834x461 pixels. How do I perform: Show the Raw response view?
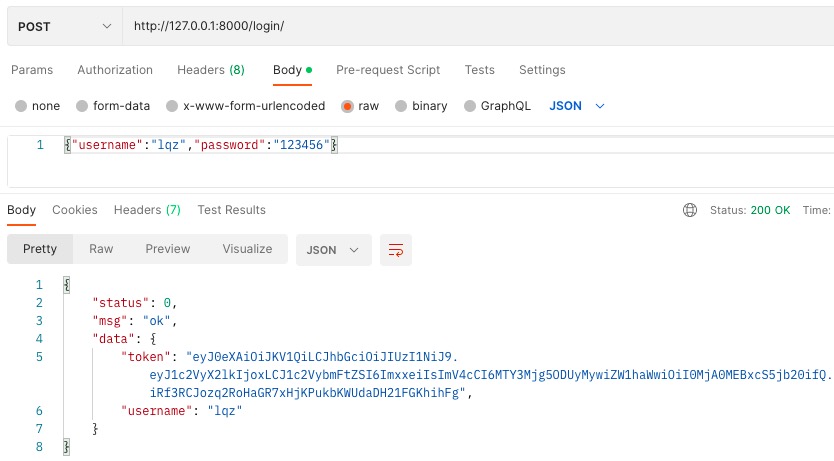coord(101,249)
